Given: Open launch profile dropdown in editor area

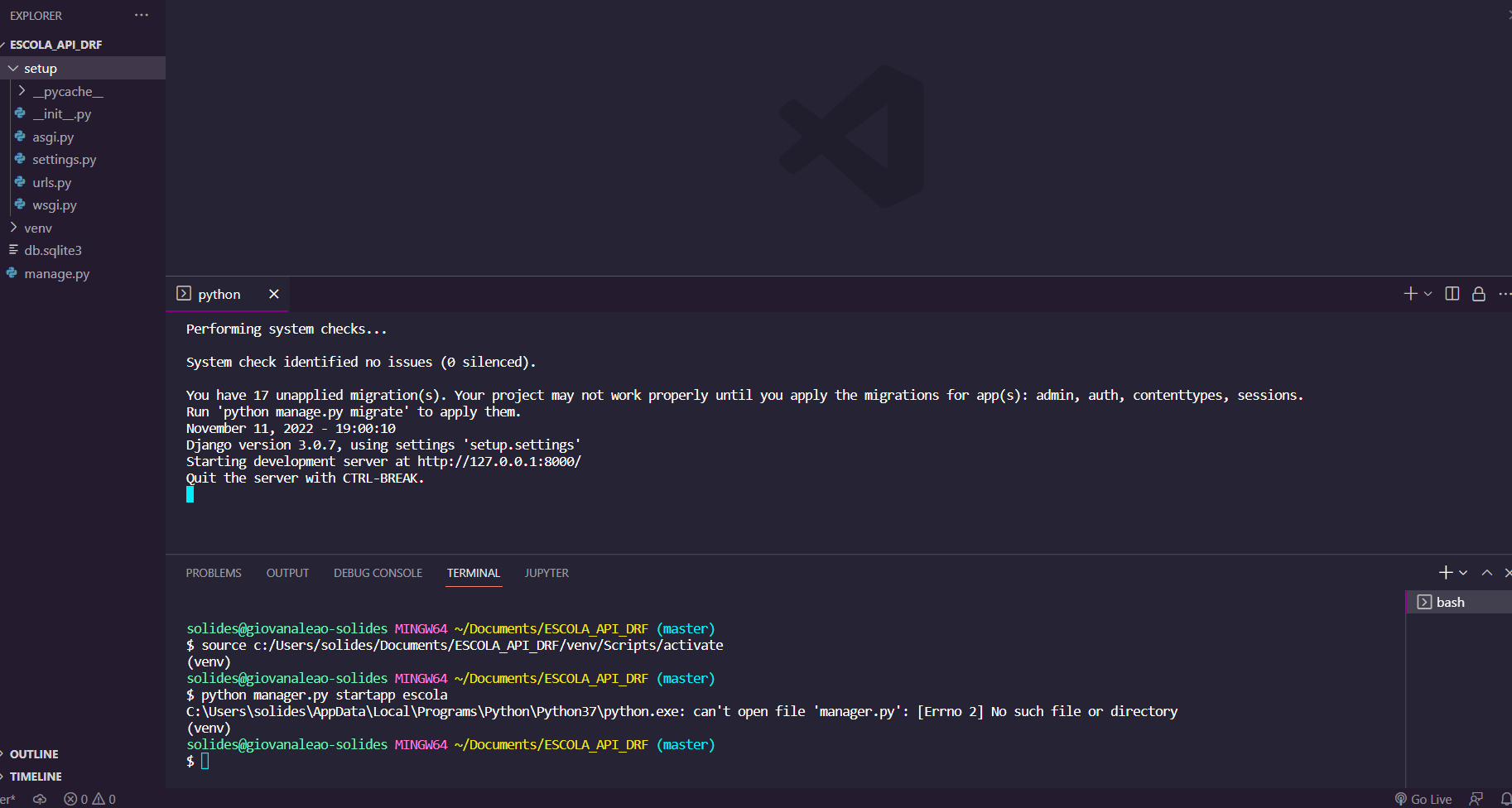Looking at the screenshot, I should 1428,294.
